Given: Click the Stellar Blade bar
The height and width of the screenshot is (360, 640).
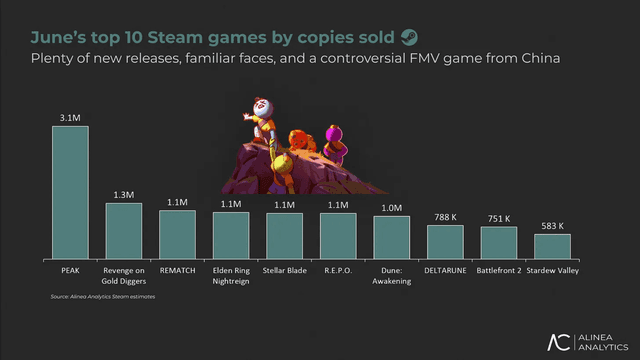Looking at the screenshot, I should click(284, 236).
